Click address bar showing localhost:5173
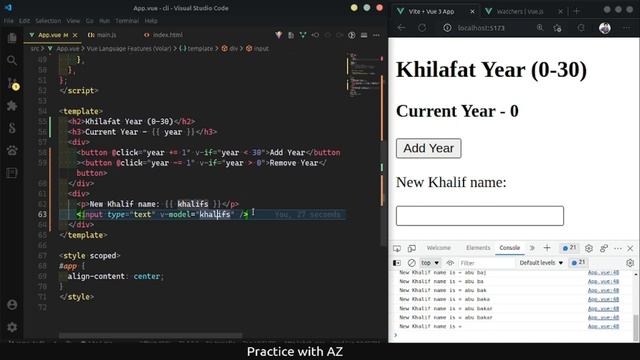This screenshot has width=640, height=360. point(481,28)
